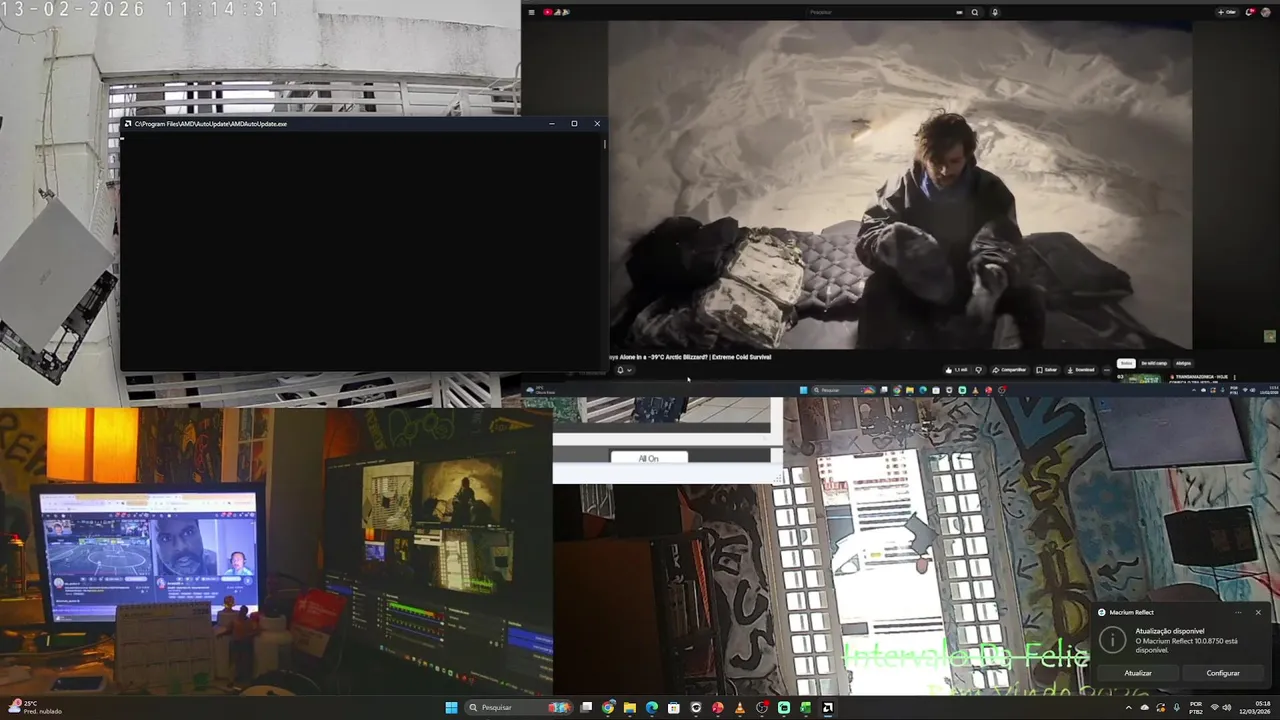Dislike the video with thumbs down
The height and width of the screenshot is (720, 1280).
pyautogui.click(x=979, y=370)
